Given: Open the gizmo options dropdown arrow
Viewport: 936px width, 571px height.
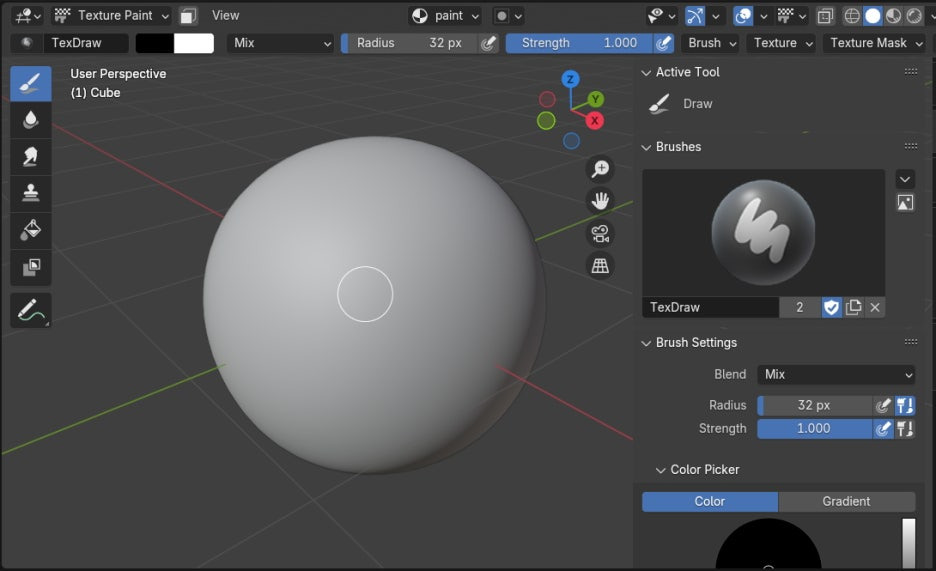Looking at the screenshot, I should [716, 16].
